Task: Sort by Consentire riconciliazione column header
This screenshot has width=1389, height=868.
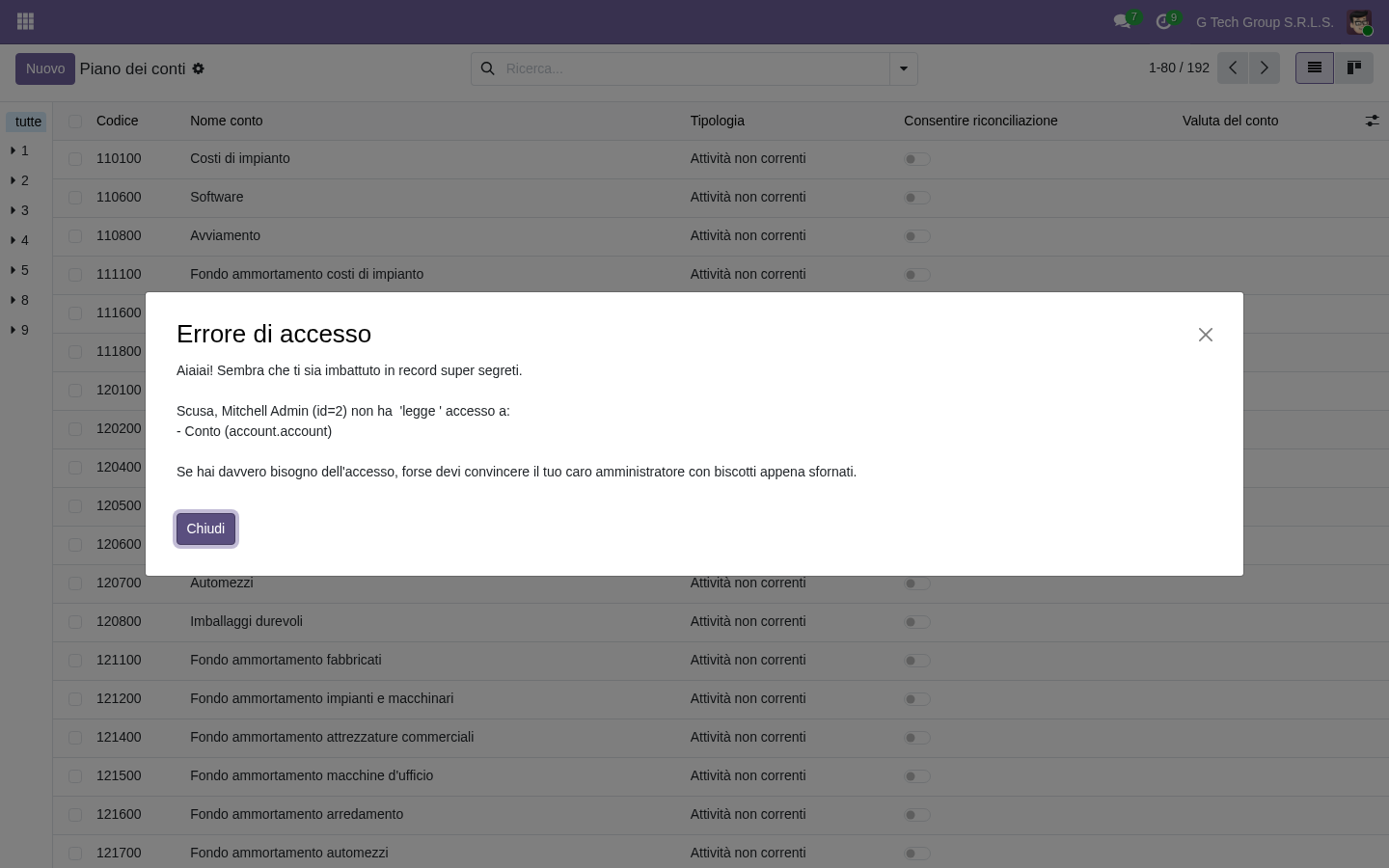Action: [981, 121]
